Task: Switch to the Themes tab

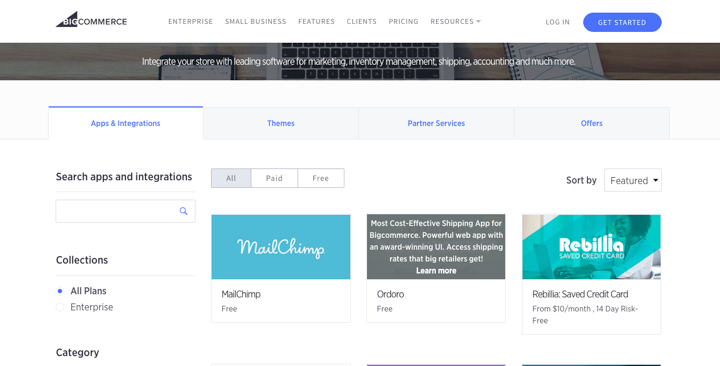Action: [x=281, y=123]
